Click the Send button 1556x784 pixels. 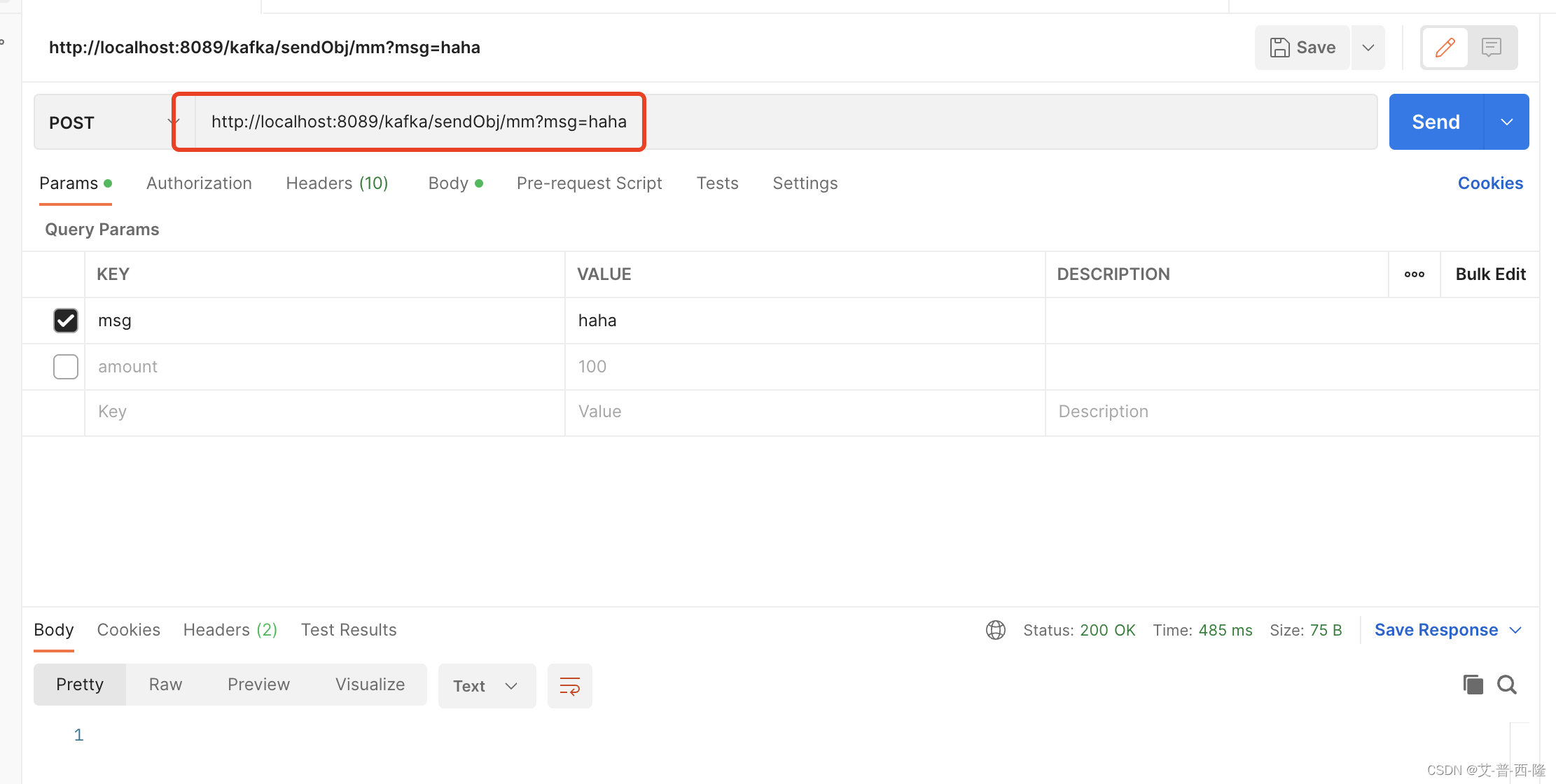tap(1434, 121)
